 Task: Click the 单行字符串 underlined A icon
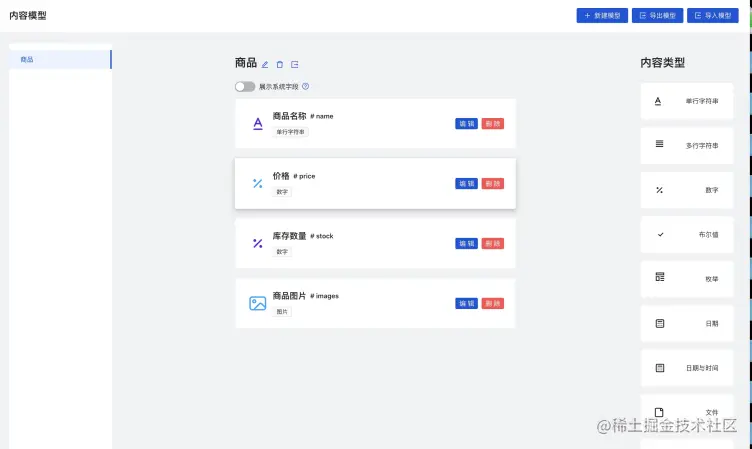pos(658,101)
